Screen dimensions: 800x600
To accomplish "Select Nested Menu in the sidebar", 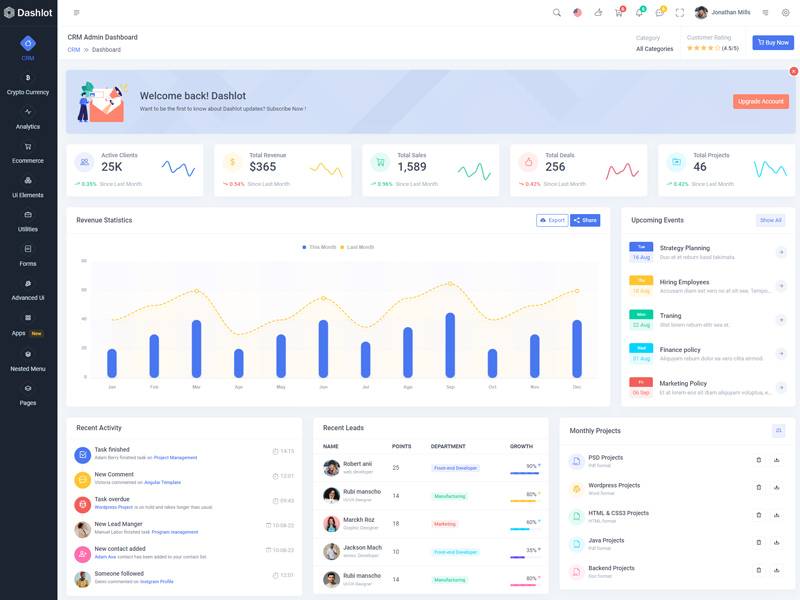I will [x=28, y=361].
